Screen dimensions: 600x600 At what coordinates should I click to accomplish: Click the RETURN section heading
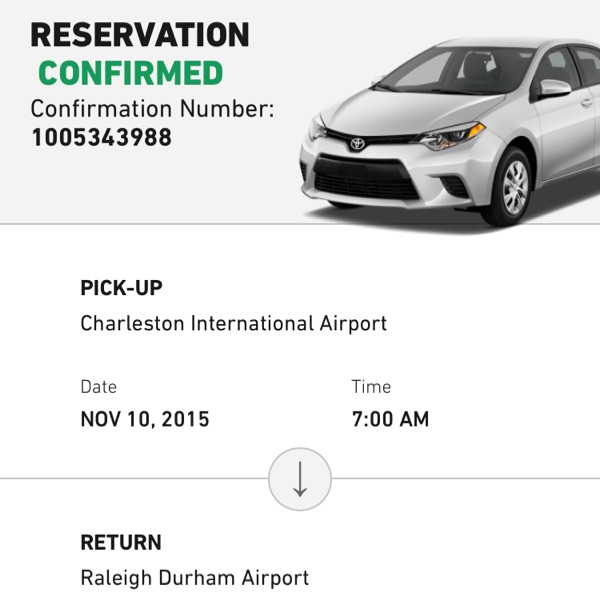121,543
